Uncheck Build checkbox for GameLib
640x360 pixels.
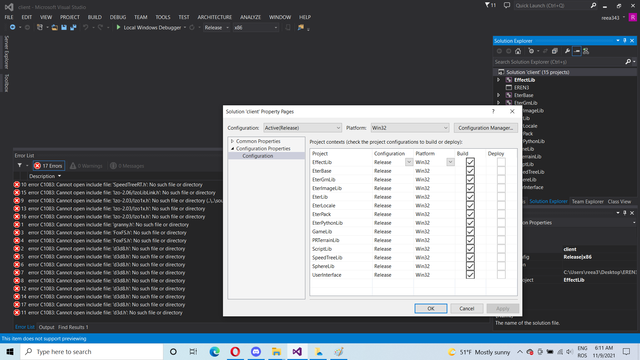click(x=470, y=231)
